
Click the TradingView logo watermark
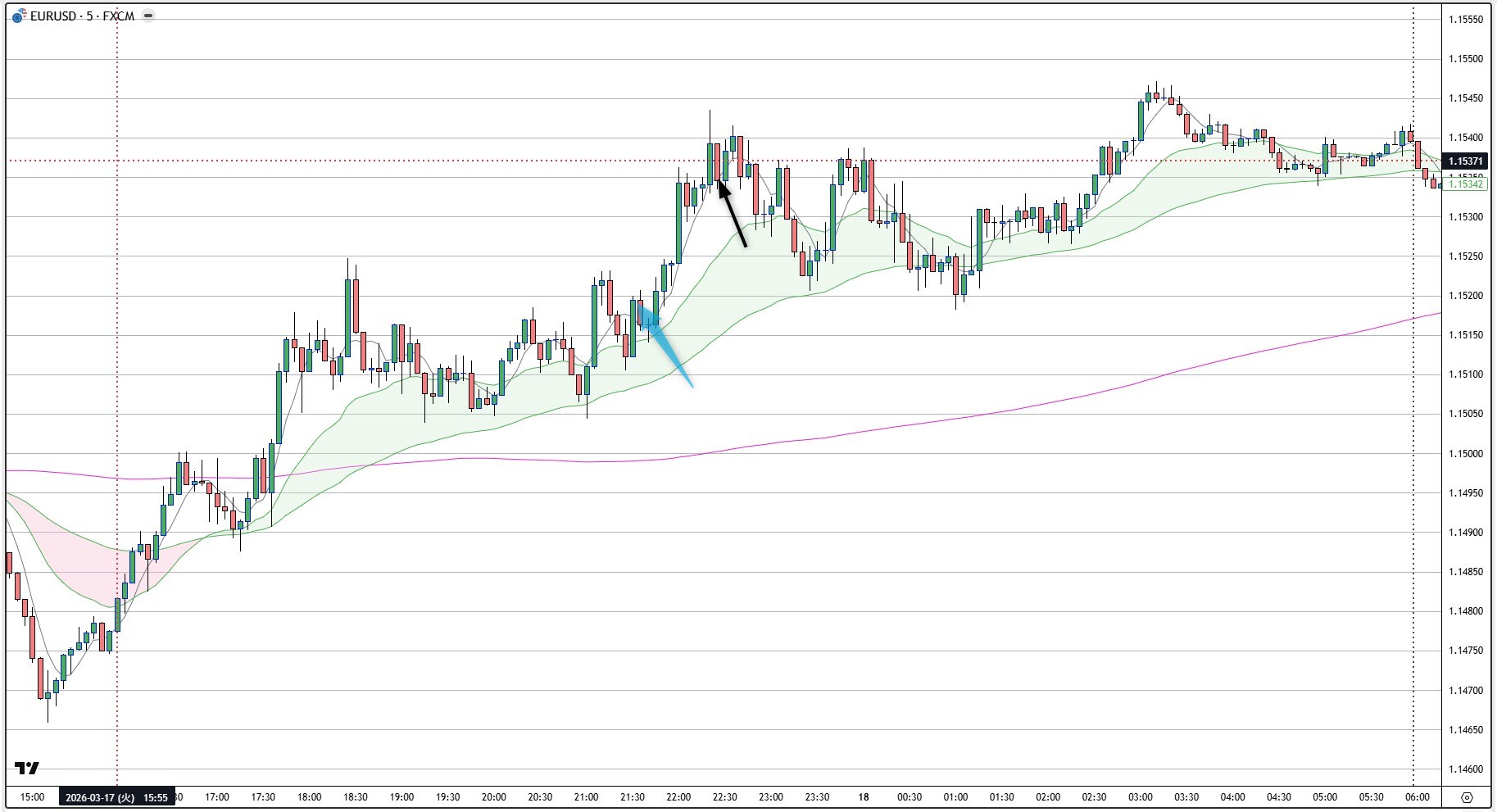[27, 769]
